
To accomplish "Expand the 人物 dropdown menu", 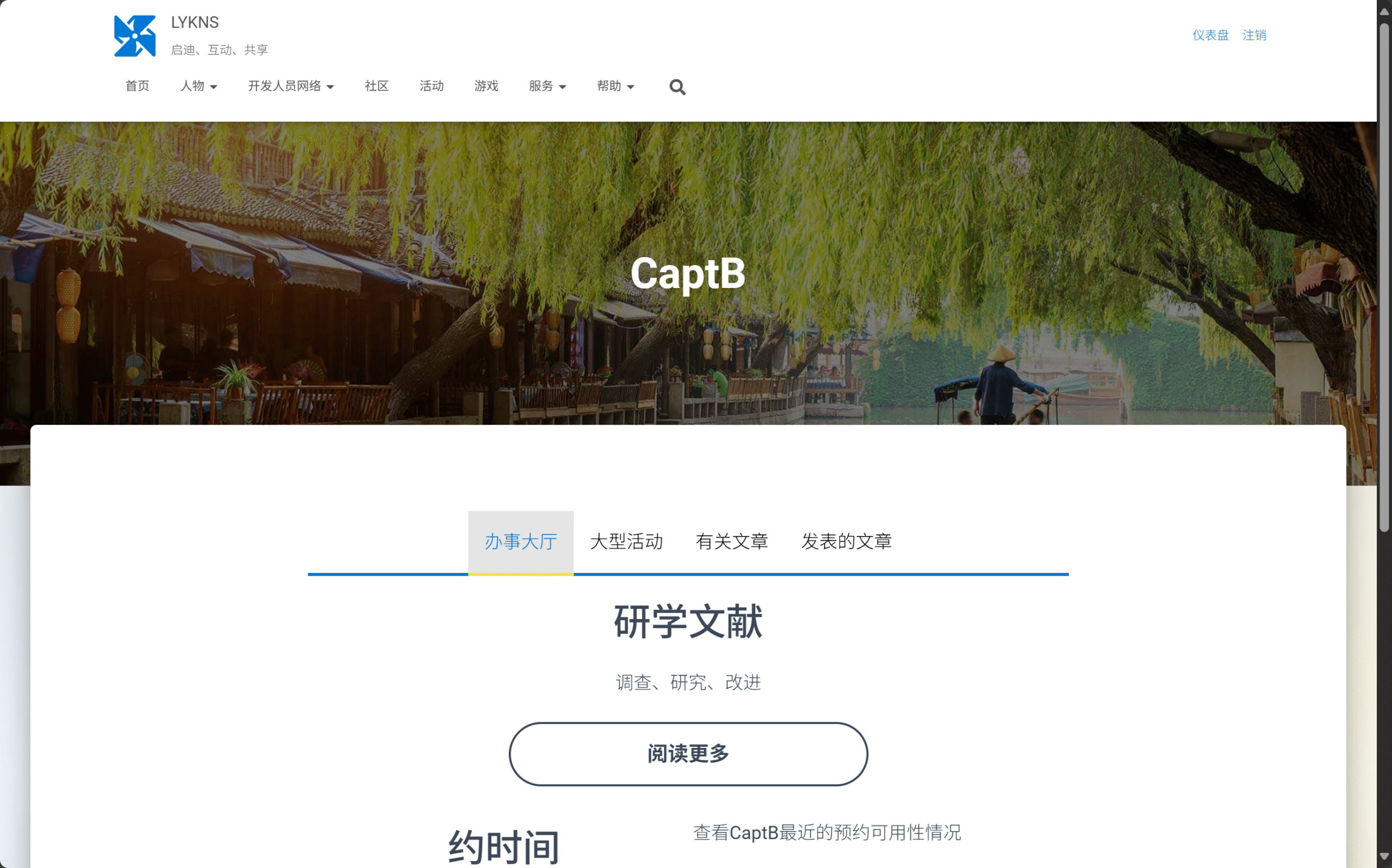I will click(198, 86).
